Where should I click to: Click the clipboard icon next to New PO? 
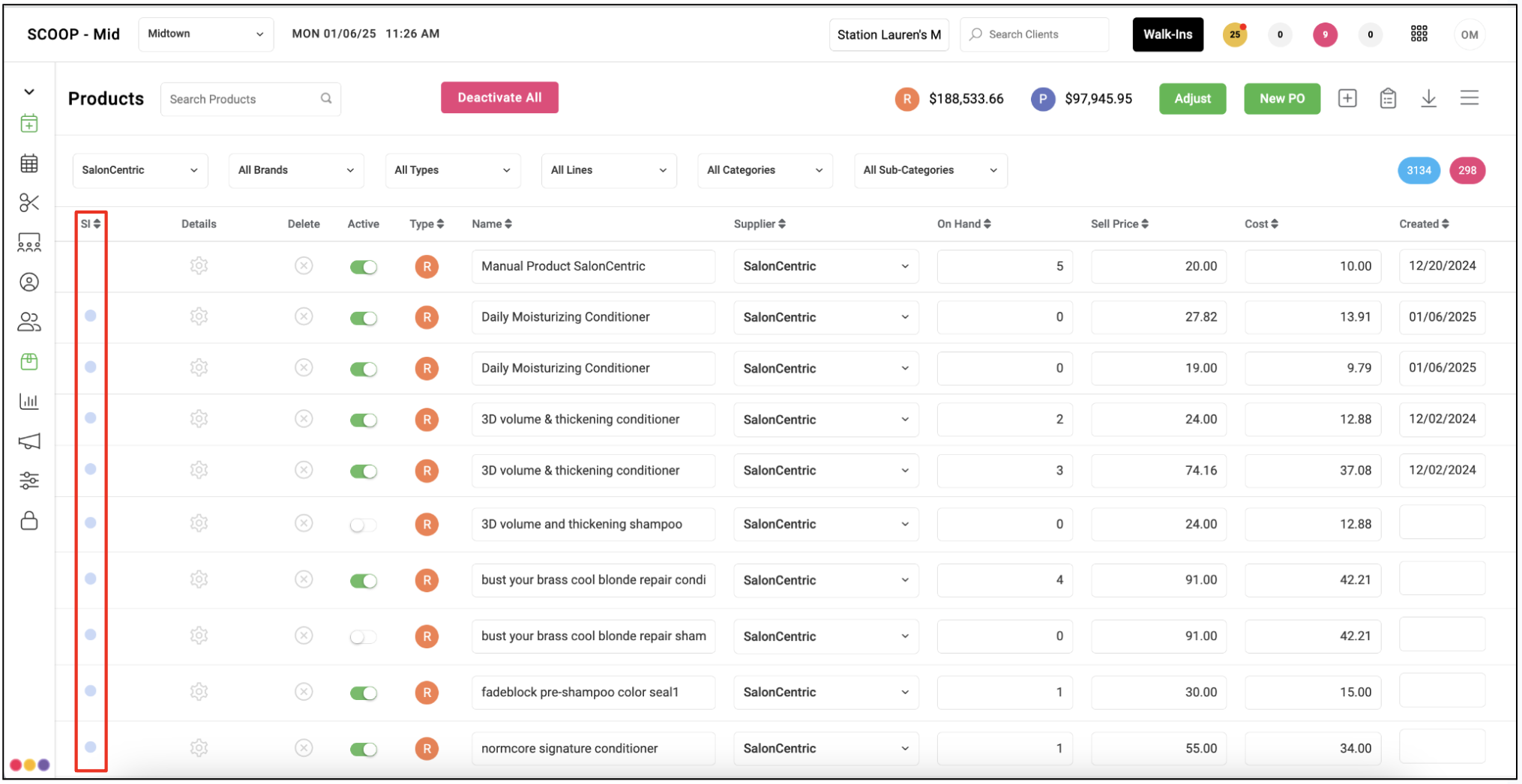click(x=1388, y=98)
